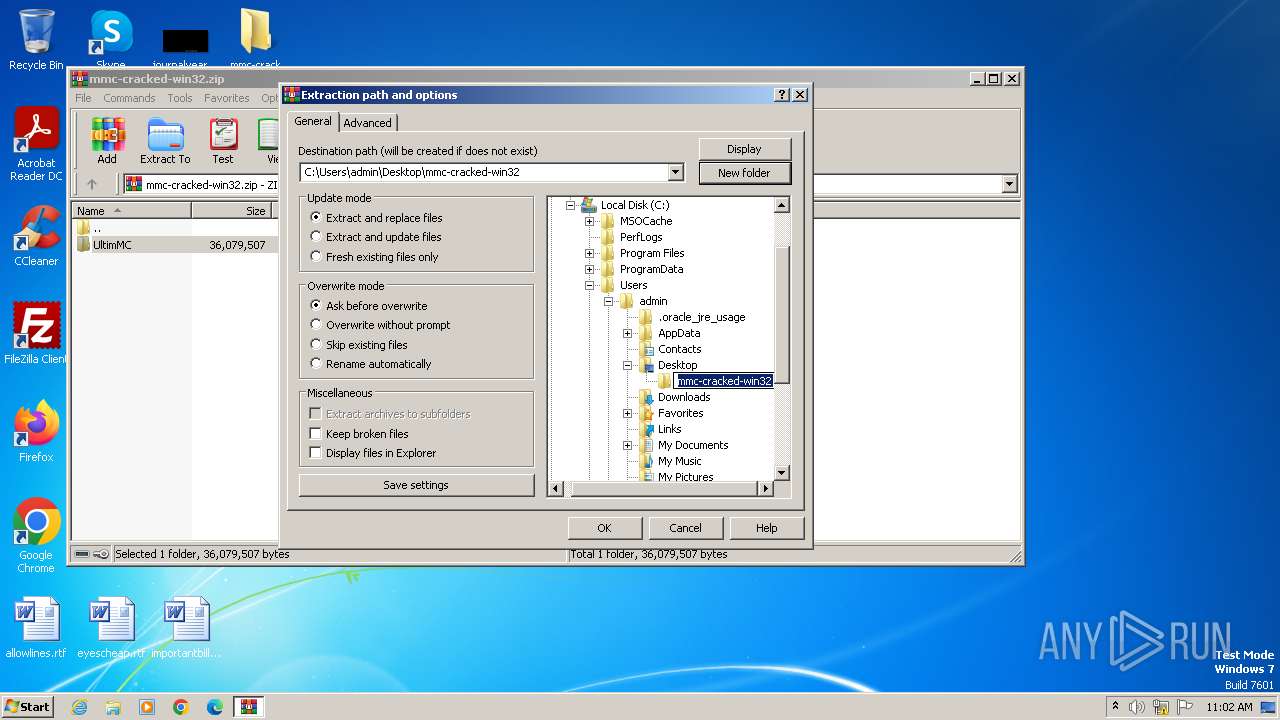Viewport: 1280px width, 720px height.
Task: Click the New folder button
Action: coord(744,173)
